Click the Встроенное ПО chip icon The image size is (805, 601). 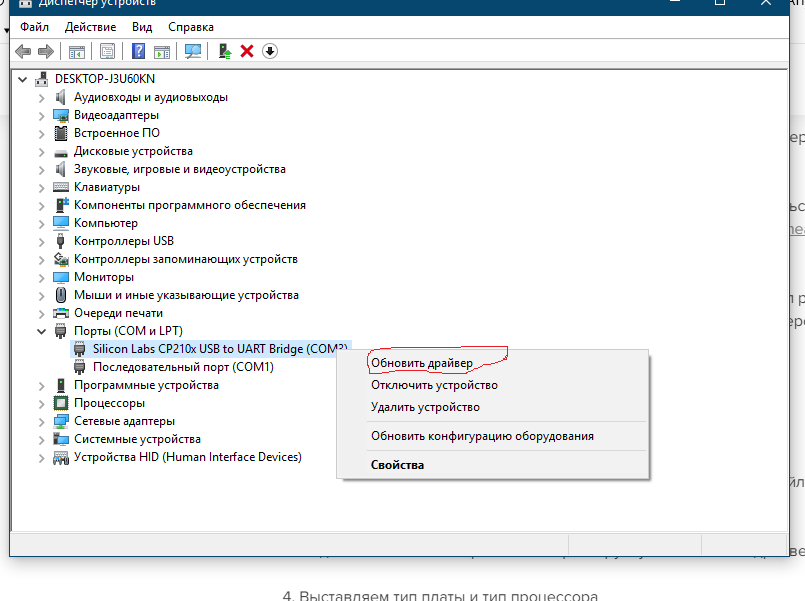[61, 133]
